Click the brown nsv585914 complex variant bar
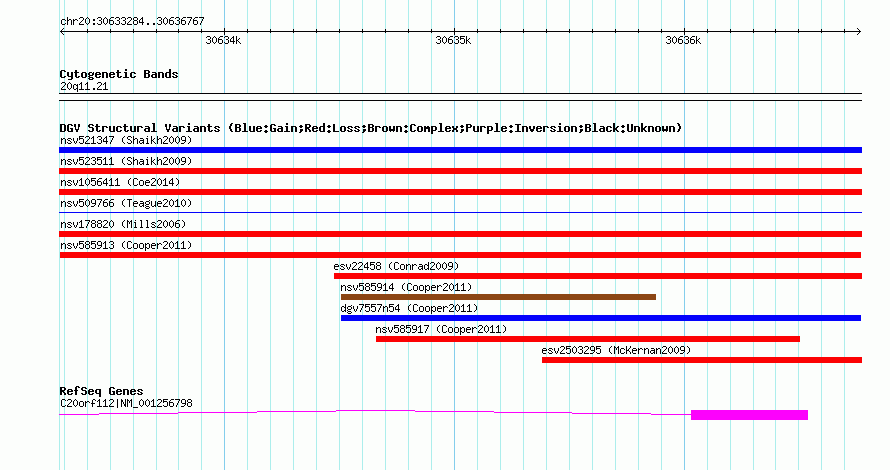Image resolution: width=890 pixels, height=470 pixels. click(x=498, y=297)
